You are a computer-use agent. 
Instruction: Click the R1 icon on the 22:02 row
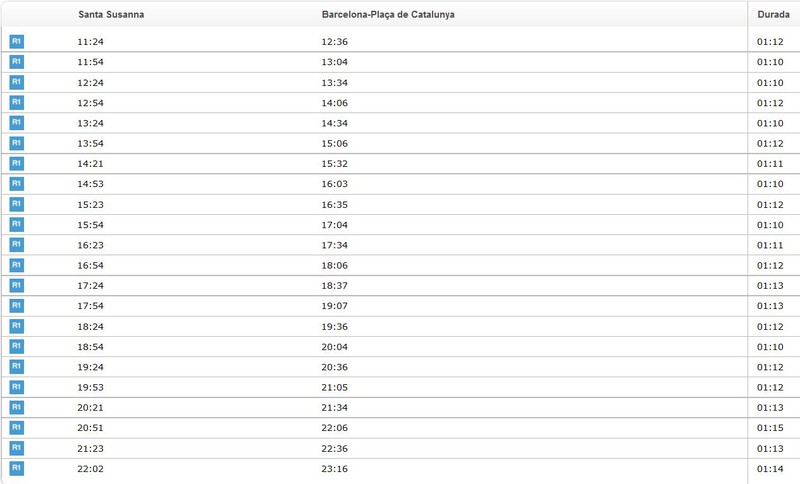click(x=16, y=468)
